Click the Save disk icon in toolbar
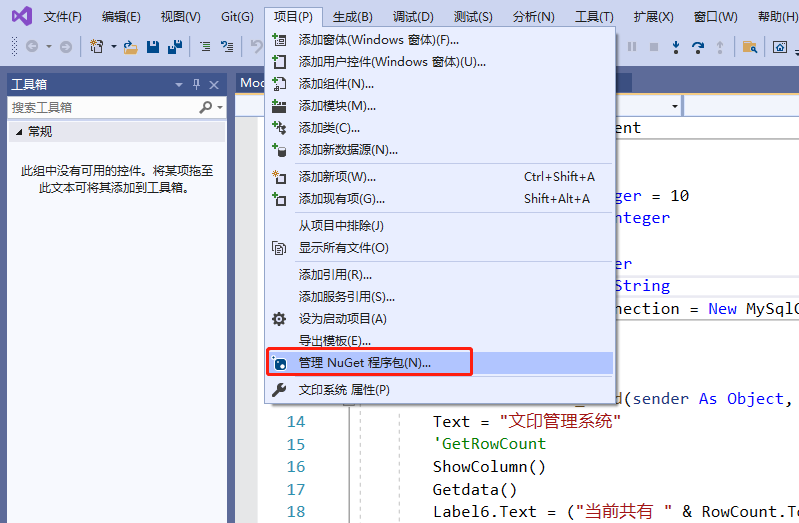Viewport: 799px width, 523px height. (x=153, y=47)
